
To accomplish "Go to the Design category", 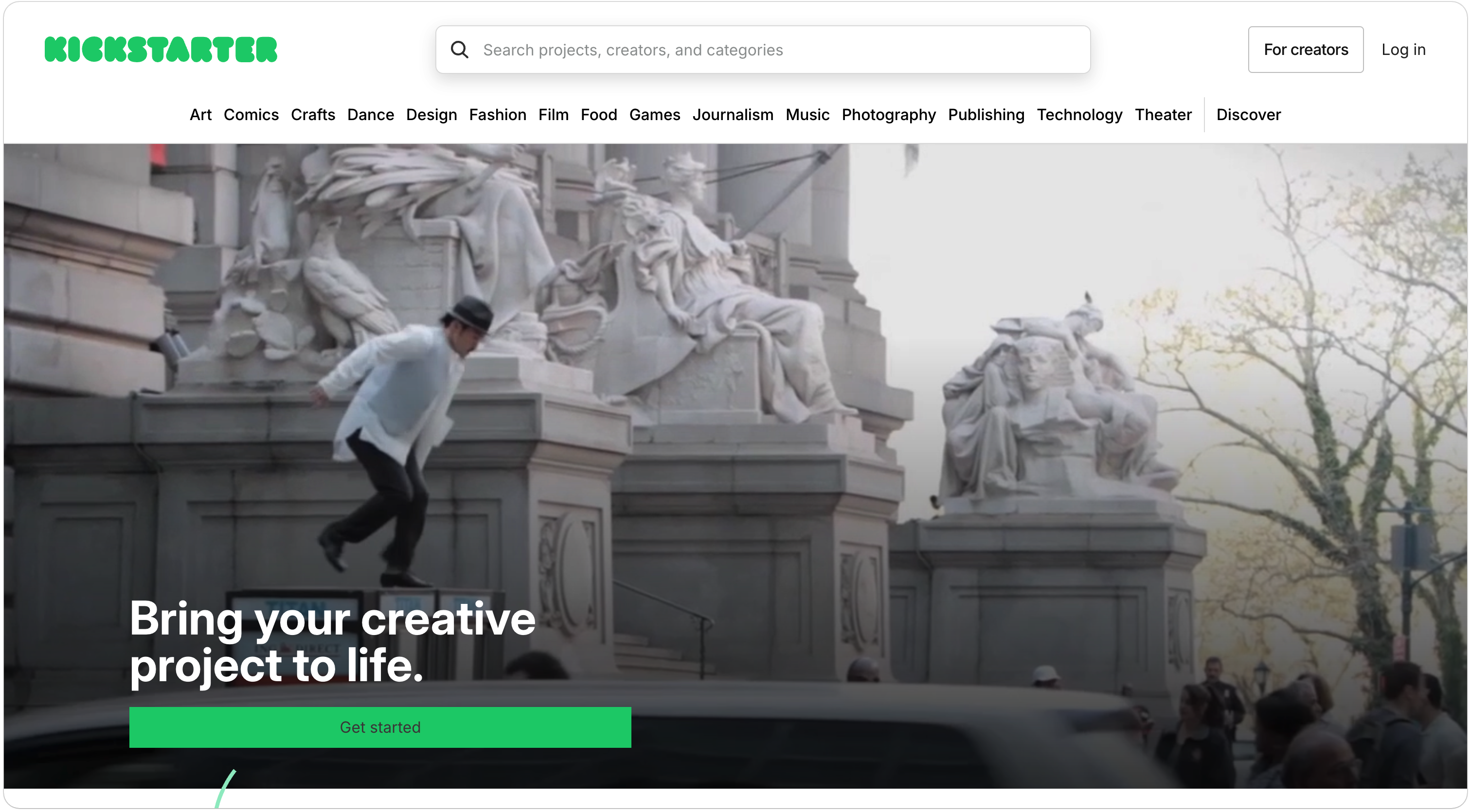I will pyautogui.click(x=431, y=115).
